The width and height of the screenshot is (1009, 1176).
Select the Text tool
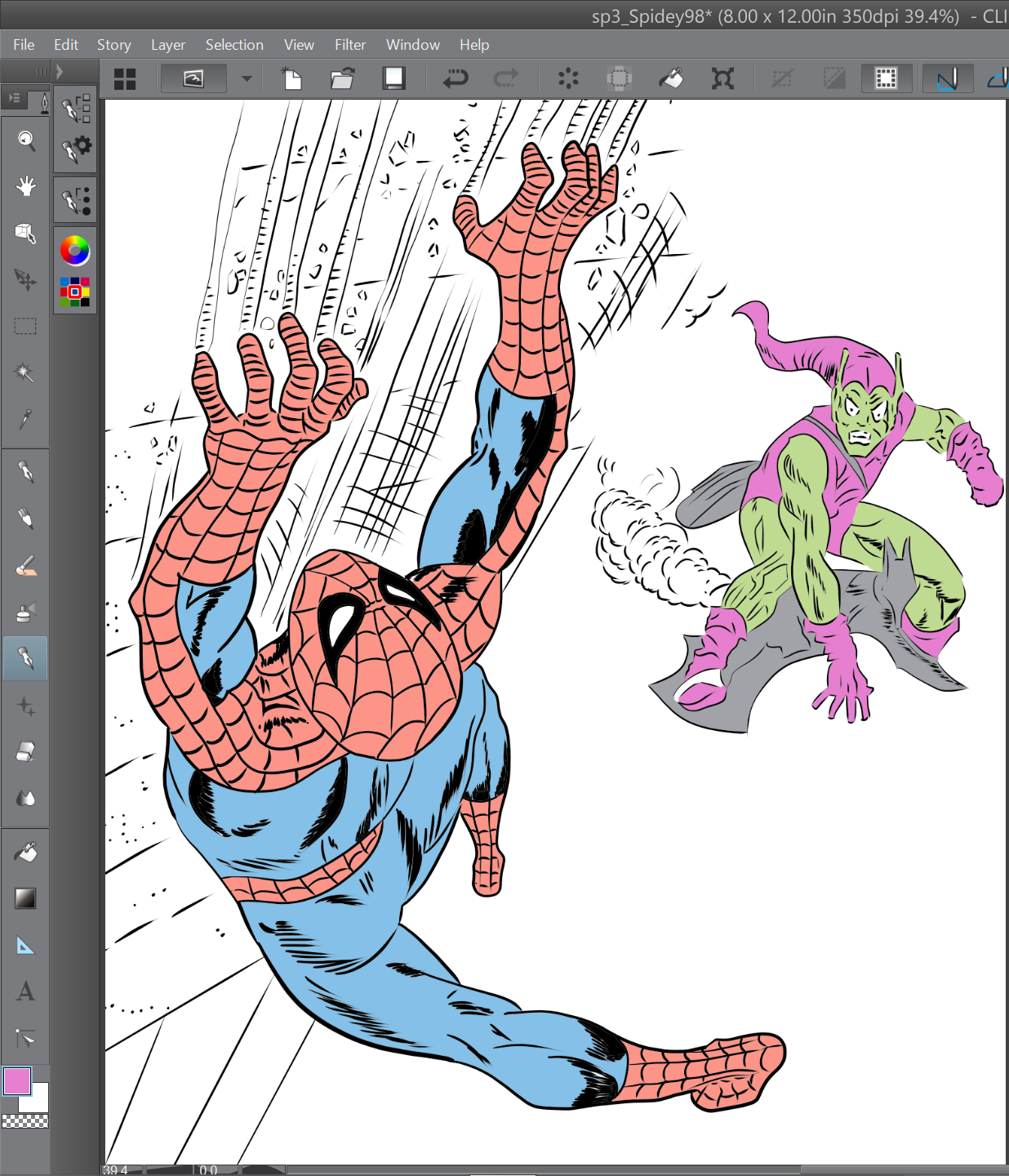tap(25, 991)
